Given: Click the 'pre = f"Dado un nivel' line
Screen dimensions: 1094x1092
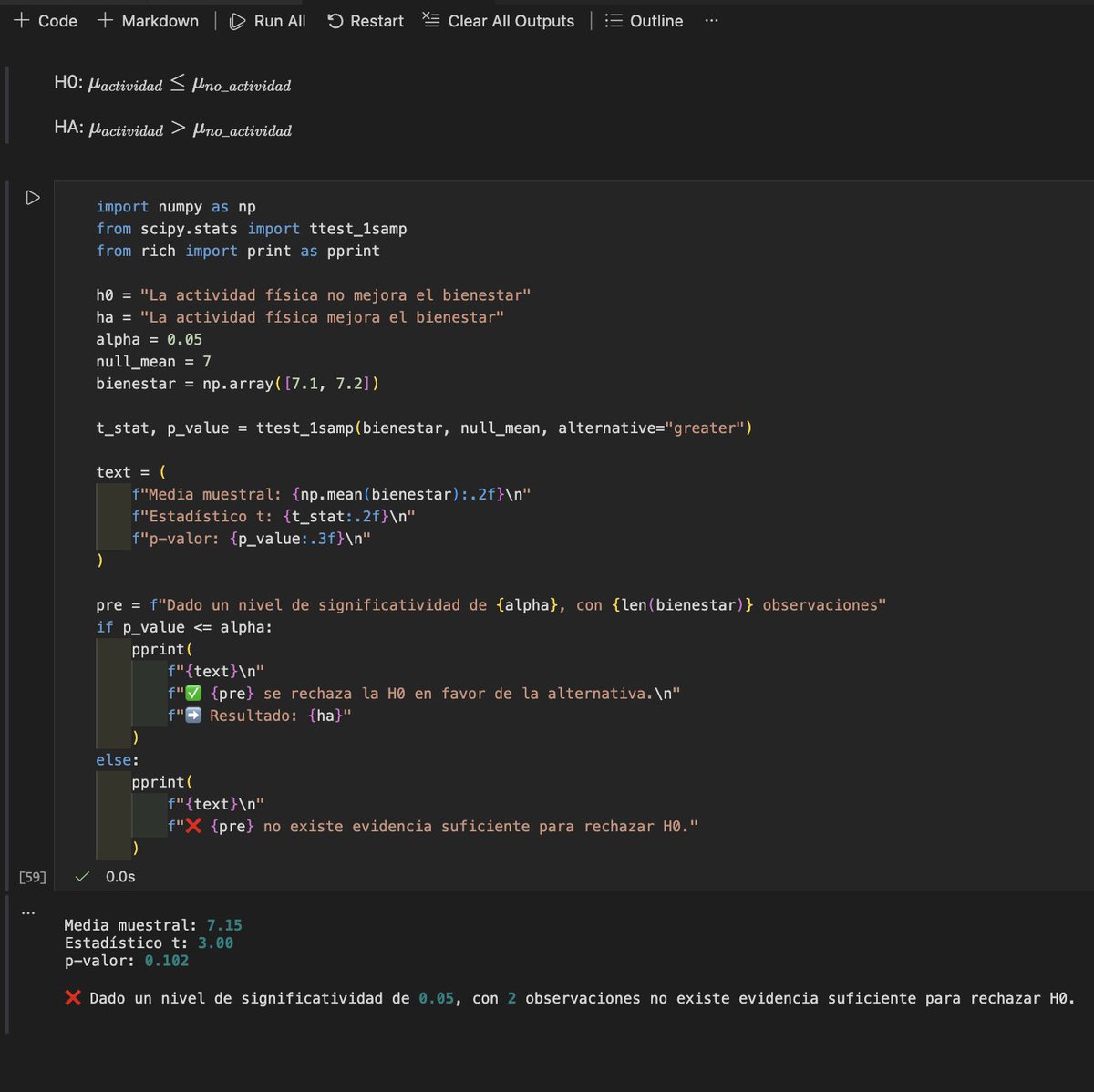Looking at the screenshot, I should 491,605.
